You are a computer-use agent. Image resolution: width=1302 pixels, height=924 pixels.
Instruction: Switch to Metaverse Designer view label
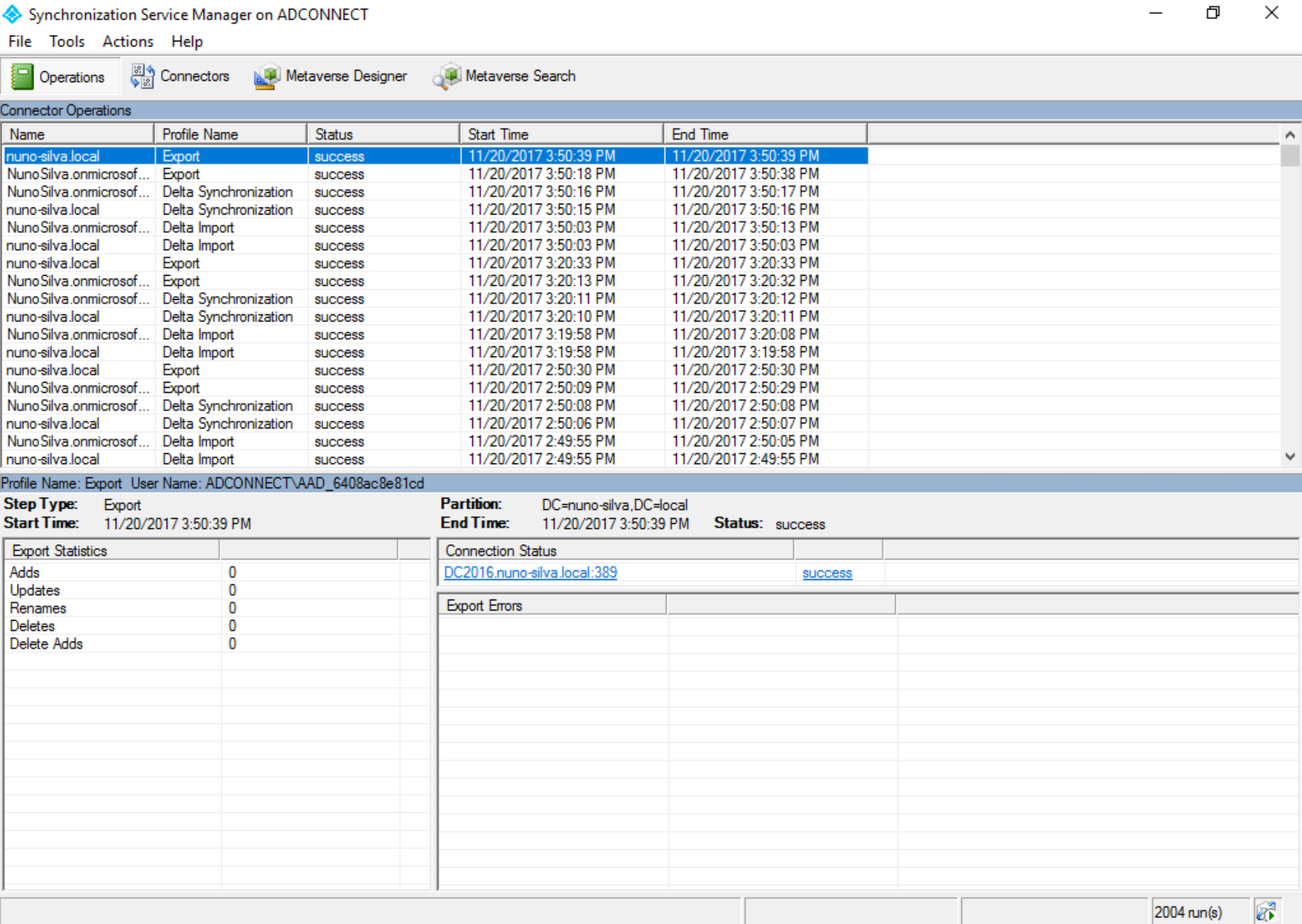pyautogui.click(x=346, y=76)
